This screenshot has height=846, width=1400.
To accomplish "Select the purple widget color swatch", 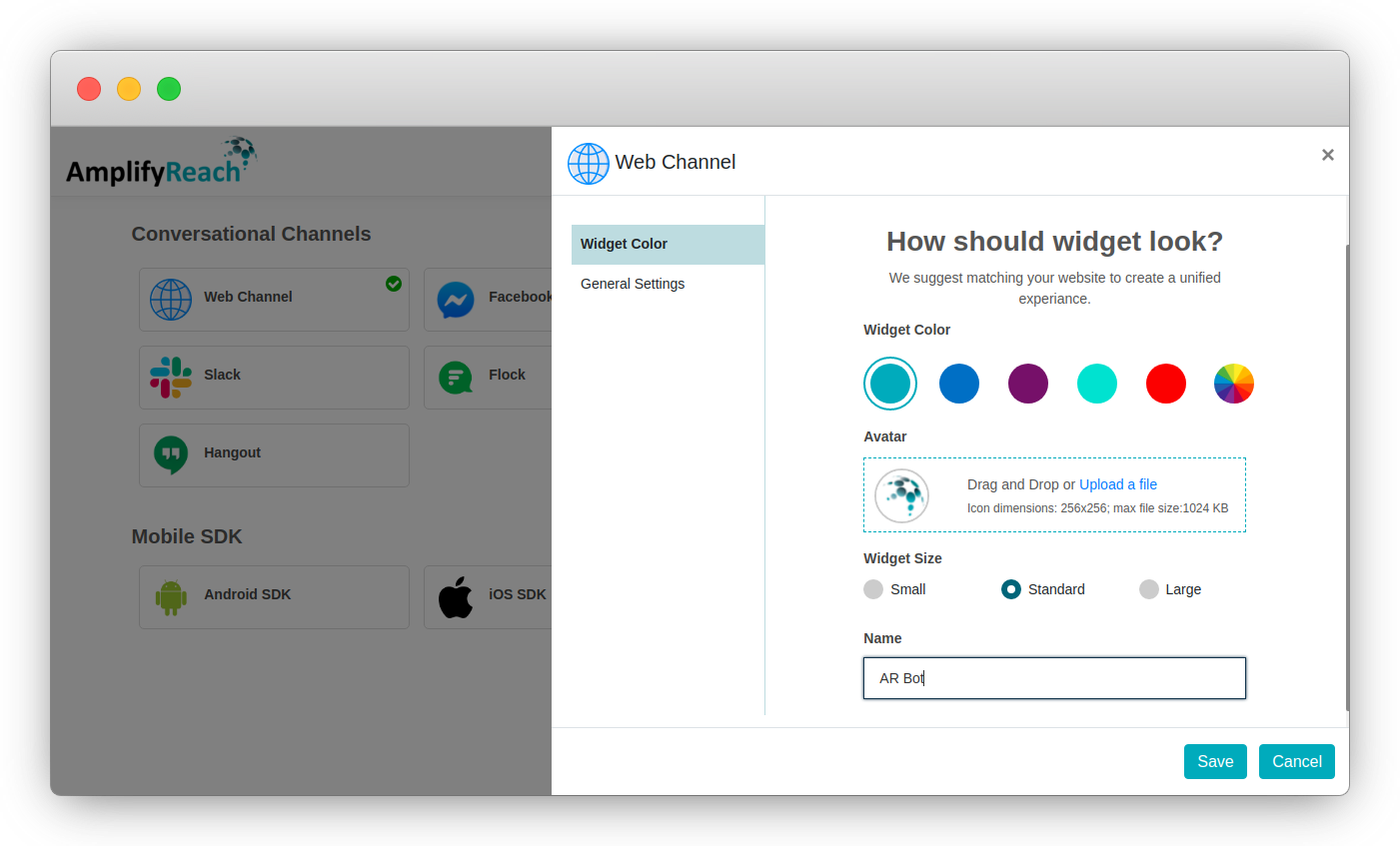I will click(x=1028, y=384).
